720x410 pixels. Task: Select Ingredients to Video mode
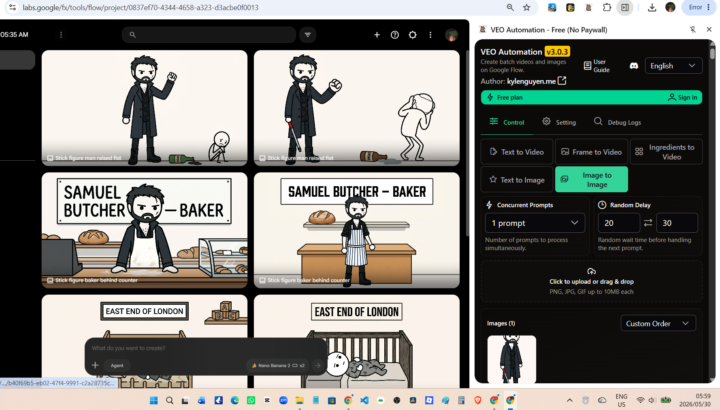[666, 152]
